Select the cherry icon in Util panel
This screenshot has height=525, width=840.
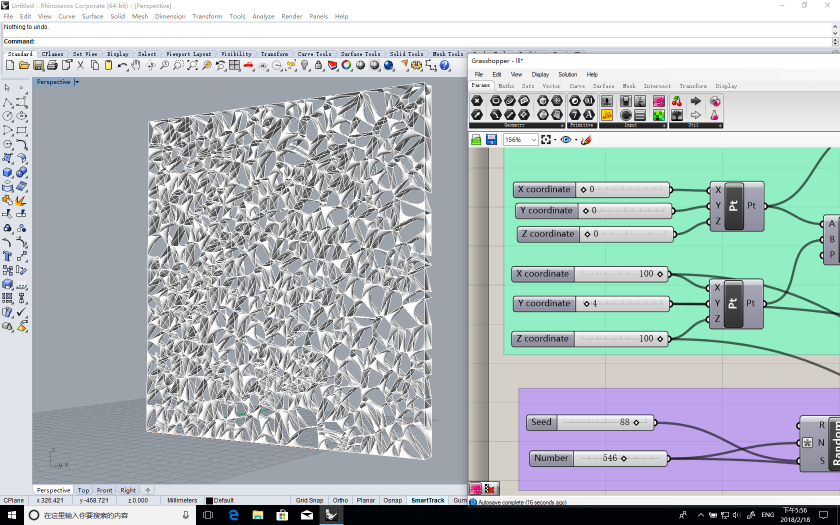click(x=675, y=101)
